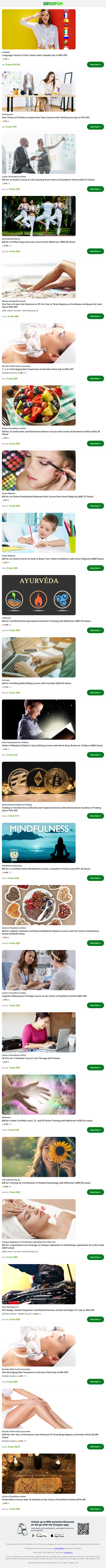View Deal for Life Coaching online course
The height and width of the screenshot is (1568, 106).
(x=96, y=189)
